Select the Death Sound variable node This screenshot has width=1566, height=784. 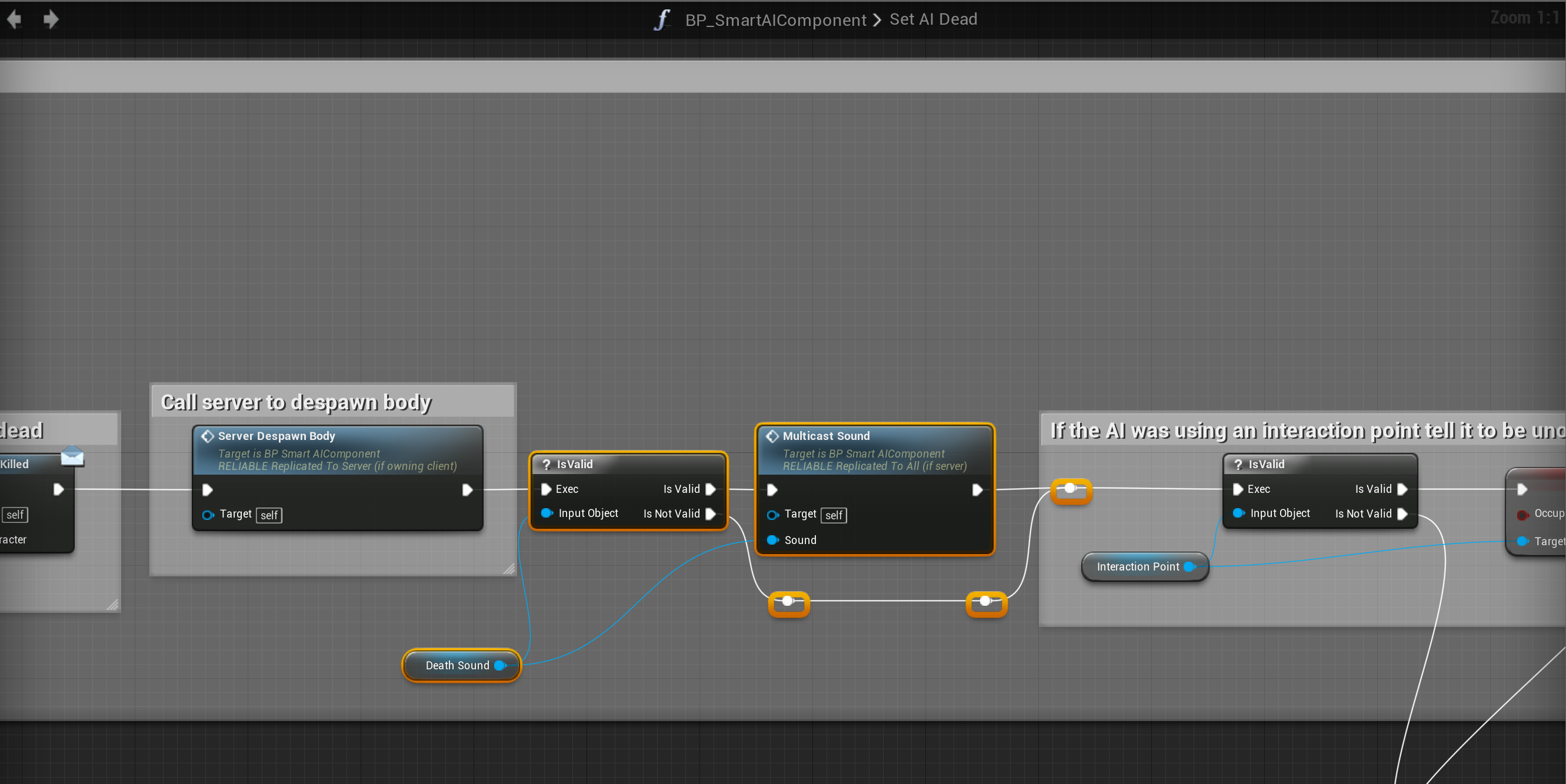coord(457,666)
